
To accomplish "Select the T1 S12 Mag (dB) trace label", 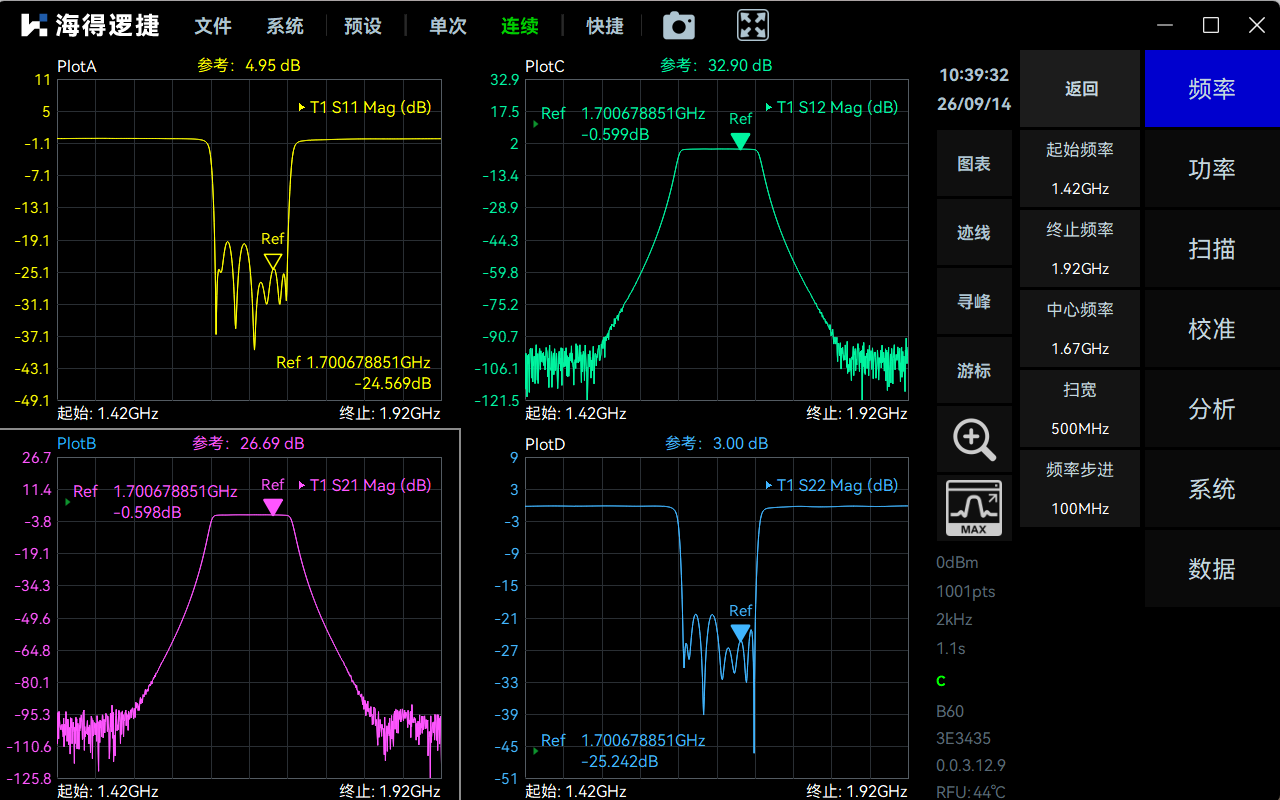I will pyautogui.click(x=832, y=107).
